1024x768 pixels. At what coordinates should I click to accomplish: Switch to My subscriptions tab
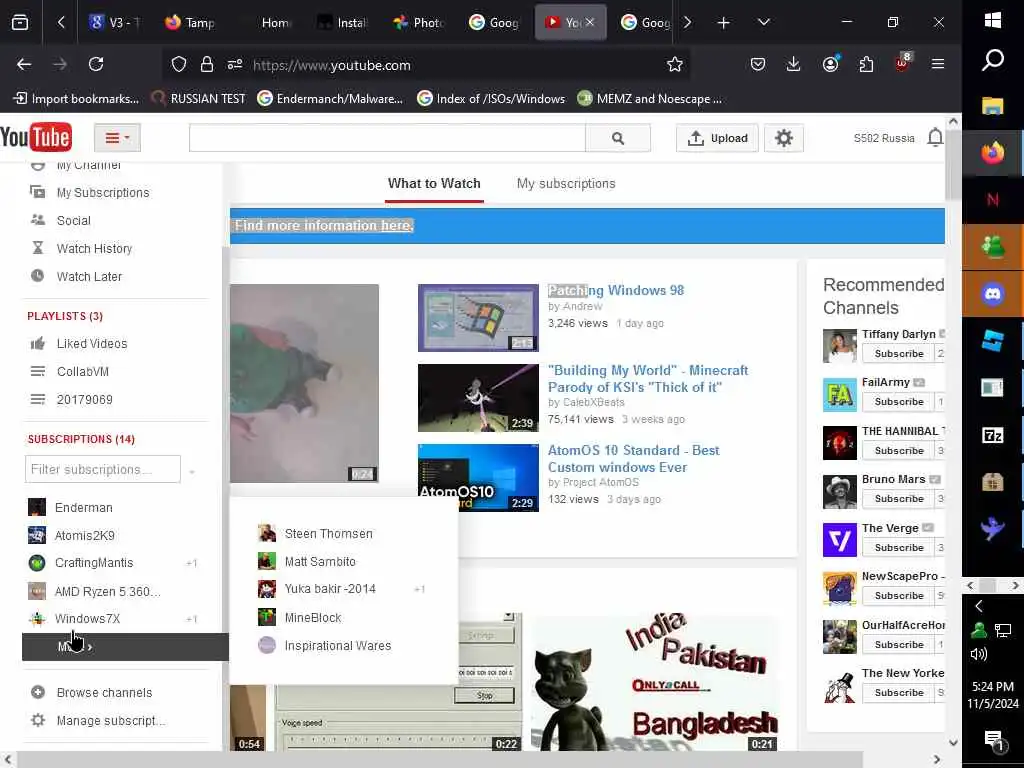(x=566, y=184)
